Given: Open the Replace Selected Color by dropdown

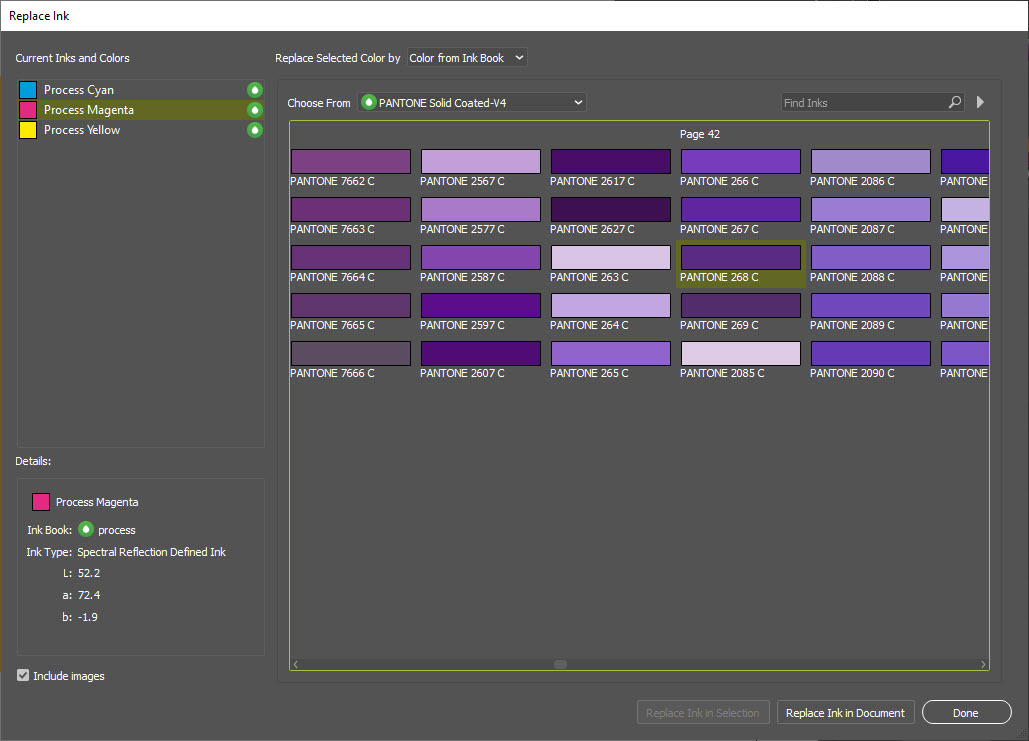Looking at the screenshot, I should pos(467,58).
